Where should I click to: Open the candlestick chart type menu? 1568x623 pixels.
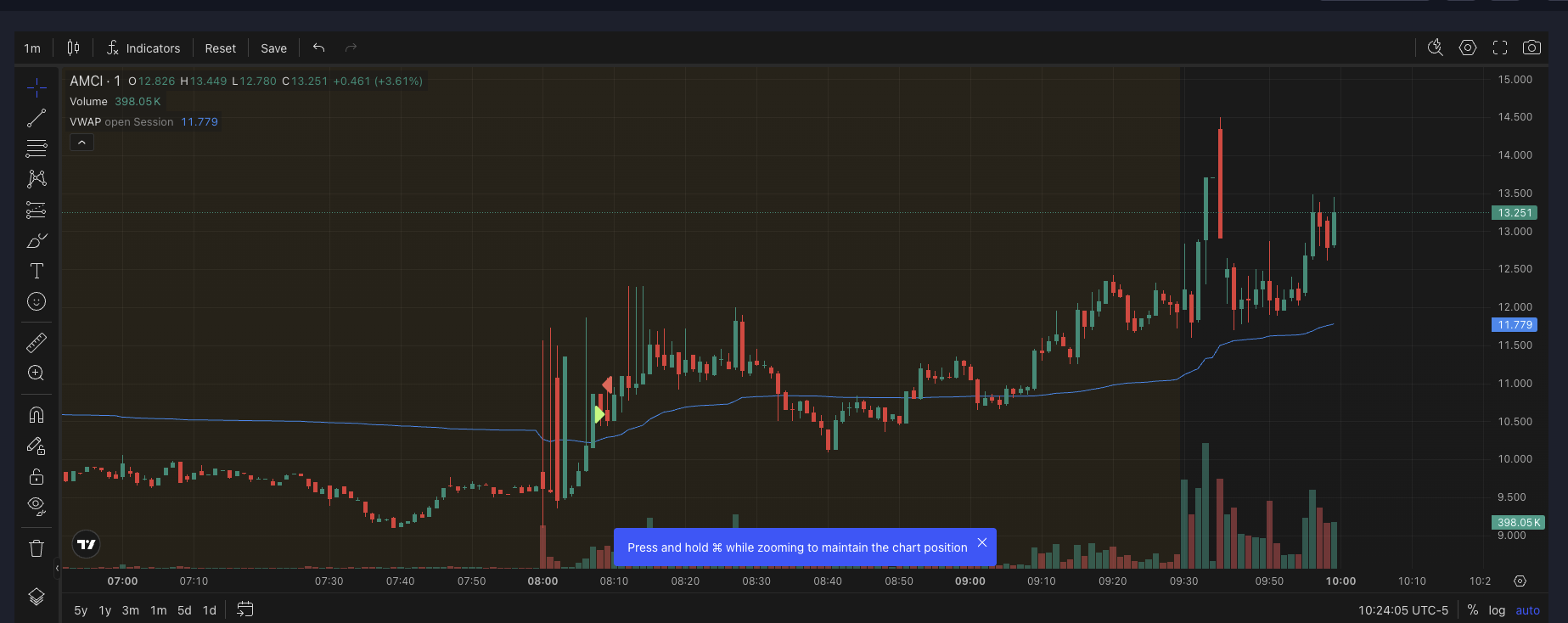[x=74, y=48]
